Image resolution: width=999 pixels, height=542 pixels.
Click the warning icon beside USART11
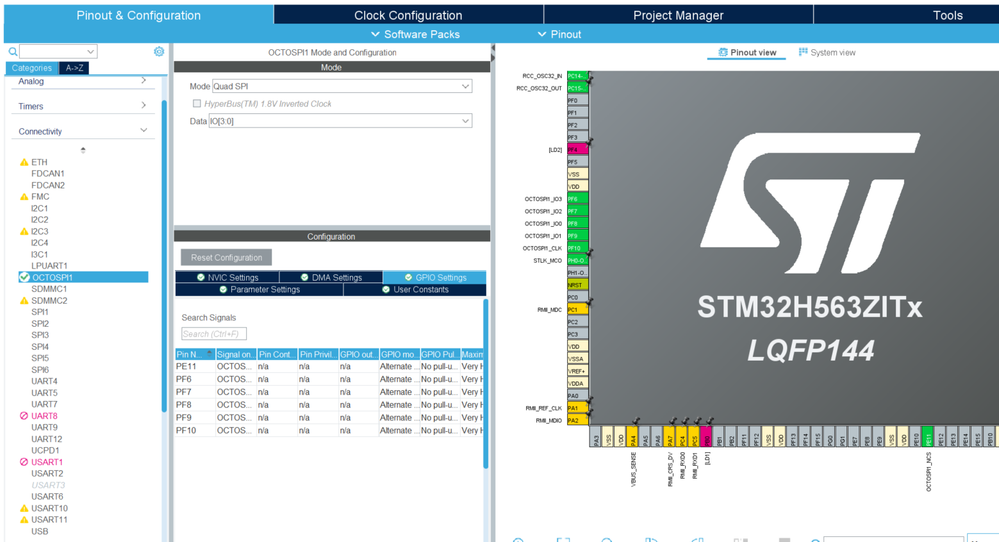[x=24, y=520]
